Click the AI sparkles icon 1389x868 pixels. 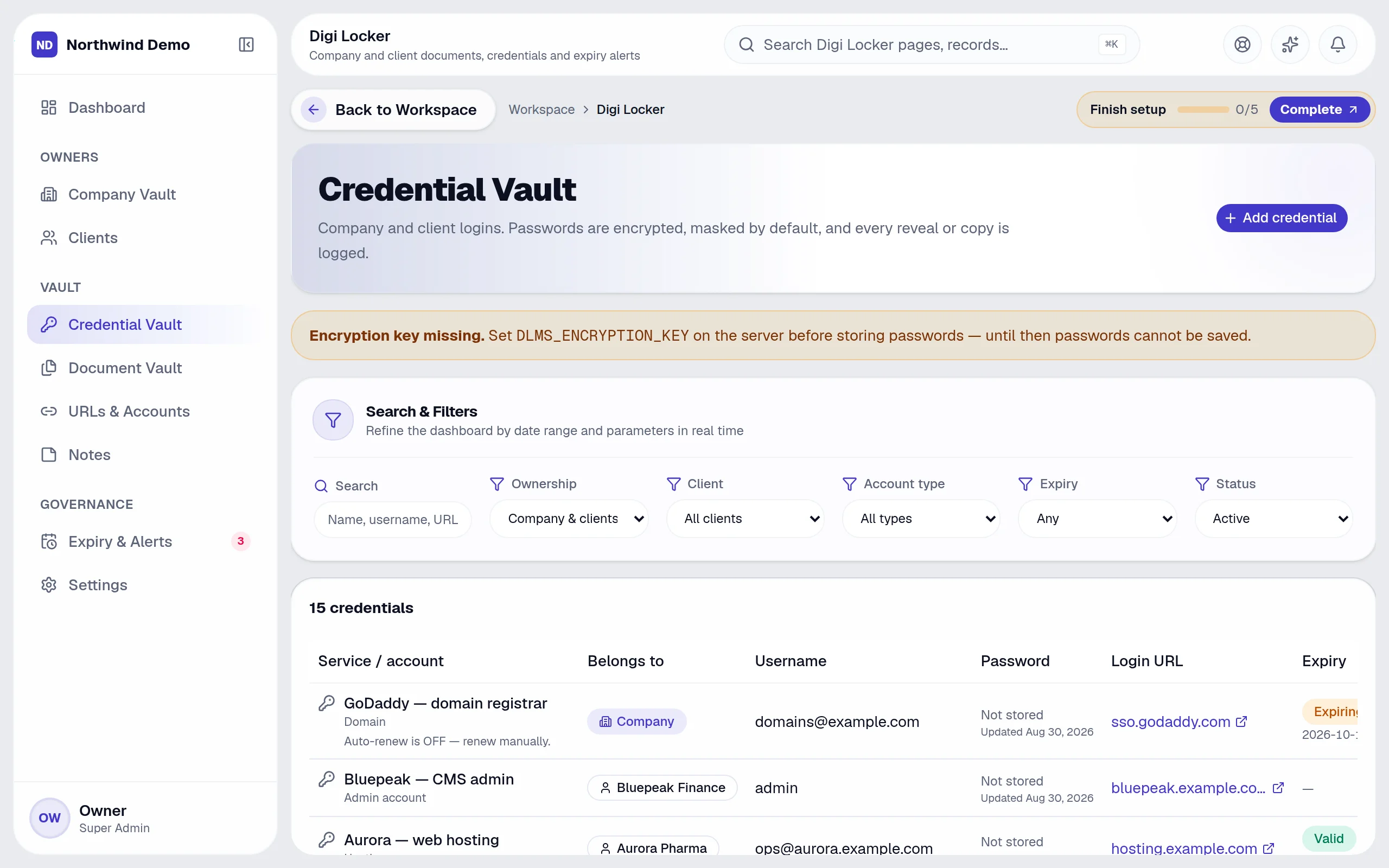tap(1290, 44)
